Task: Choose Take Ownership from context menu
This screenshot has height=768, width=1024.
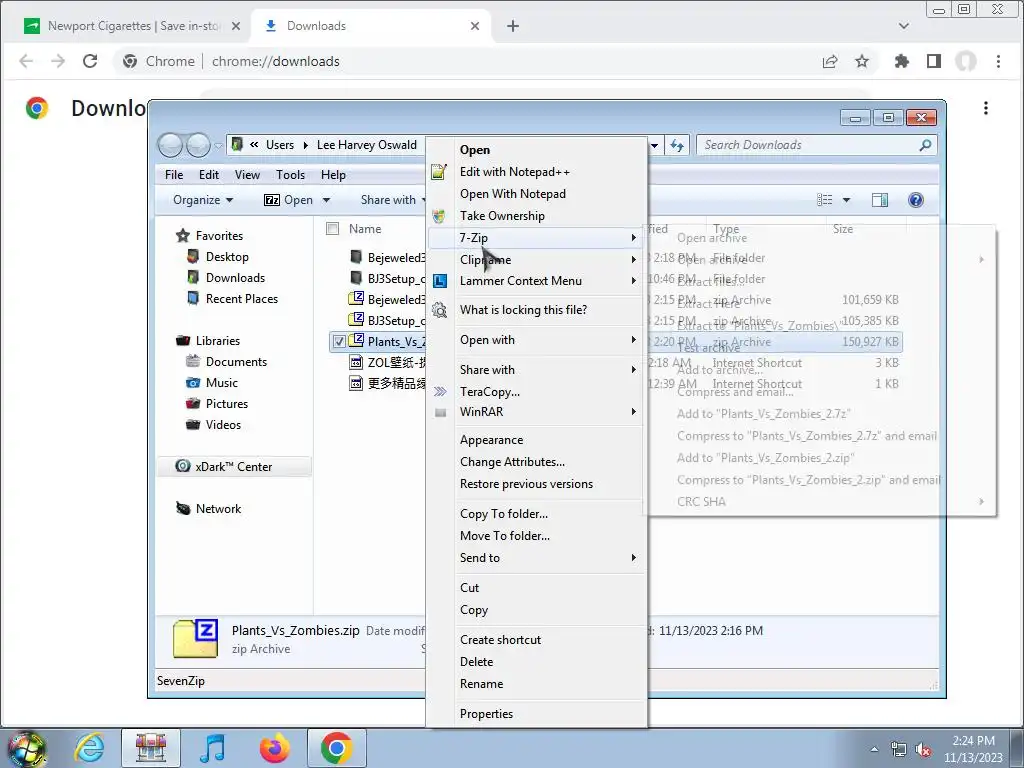Action: [502, 216]
